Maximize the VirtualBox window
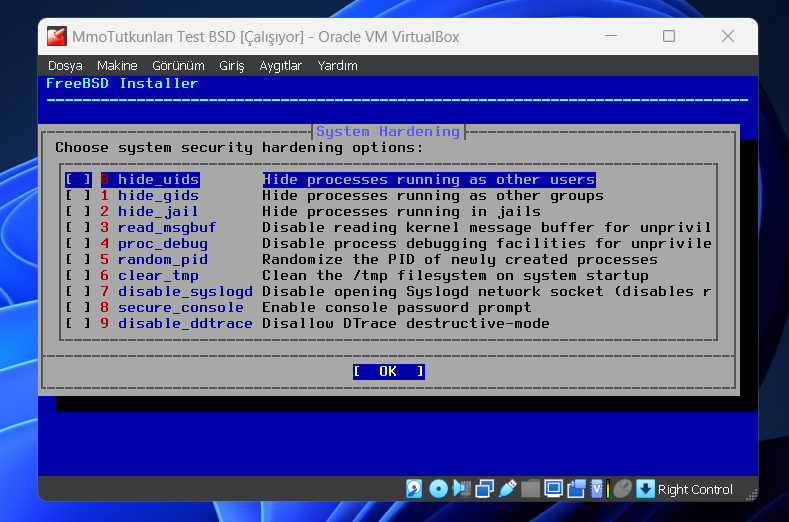Viewport: 789px width, 522px height. pos(669,36)
